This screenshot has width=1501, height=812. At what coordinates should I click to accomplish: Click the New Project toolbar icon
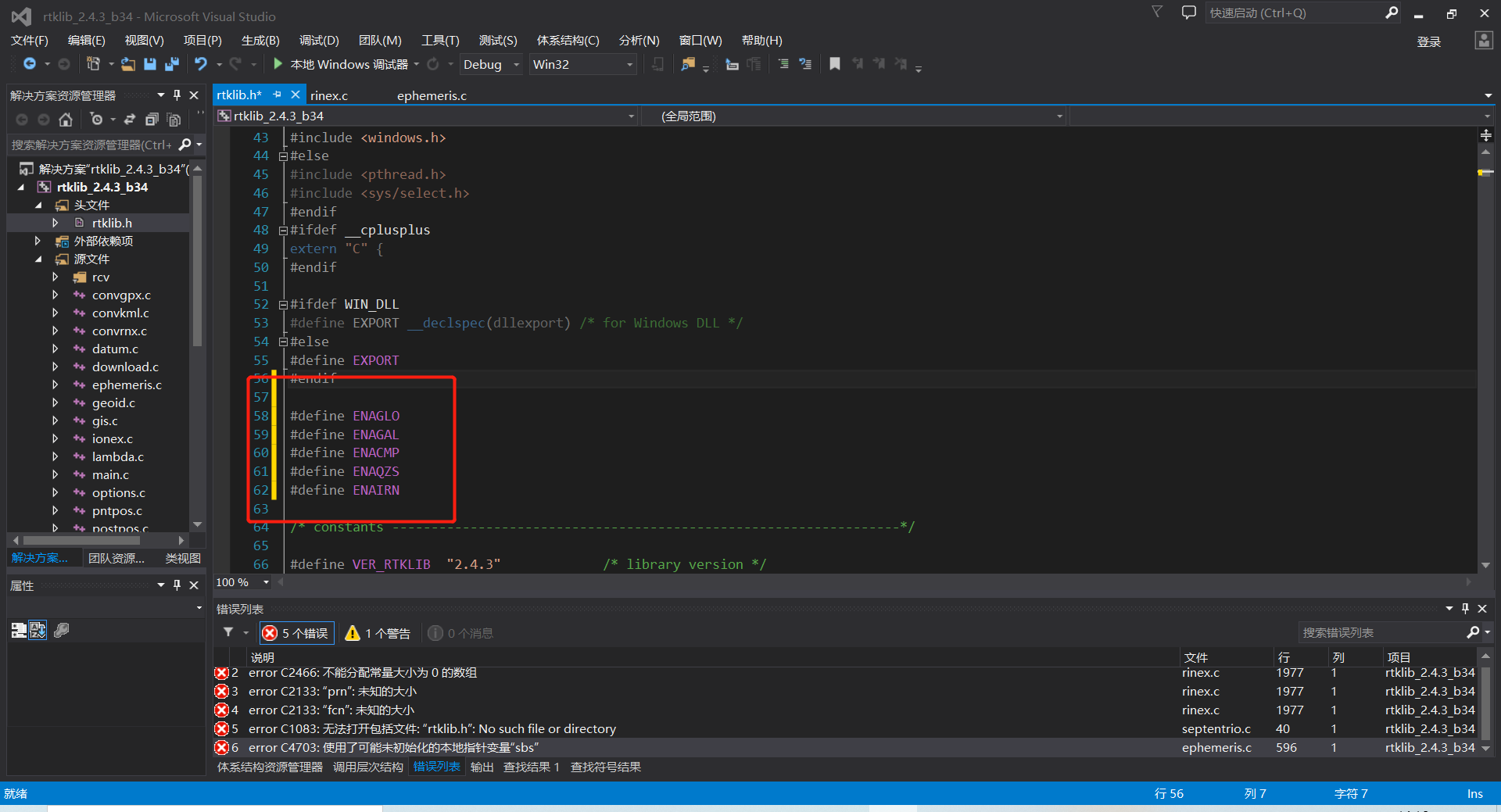tap(94, 64)
